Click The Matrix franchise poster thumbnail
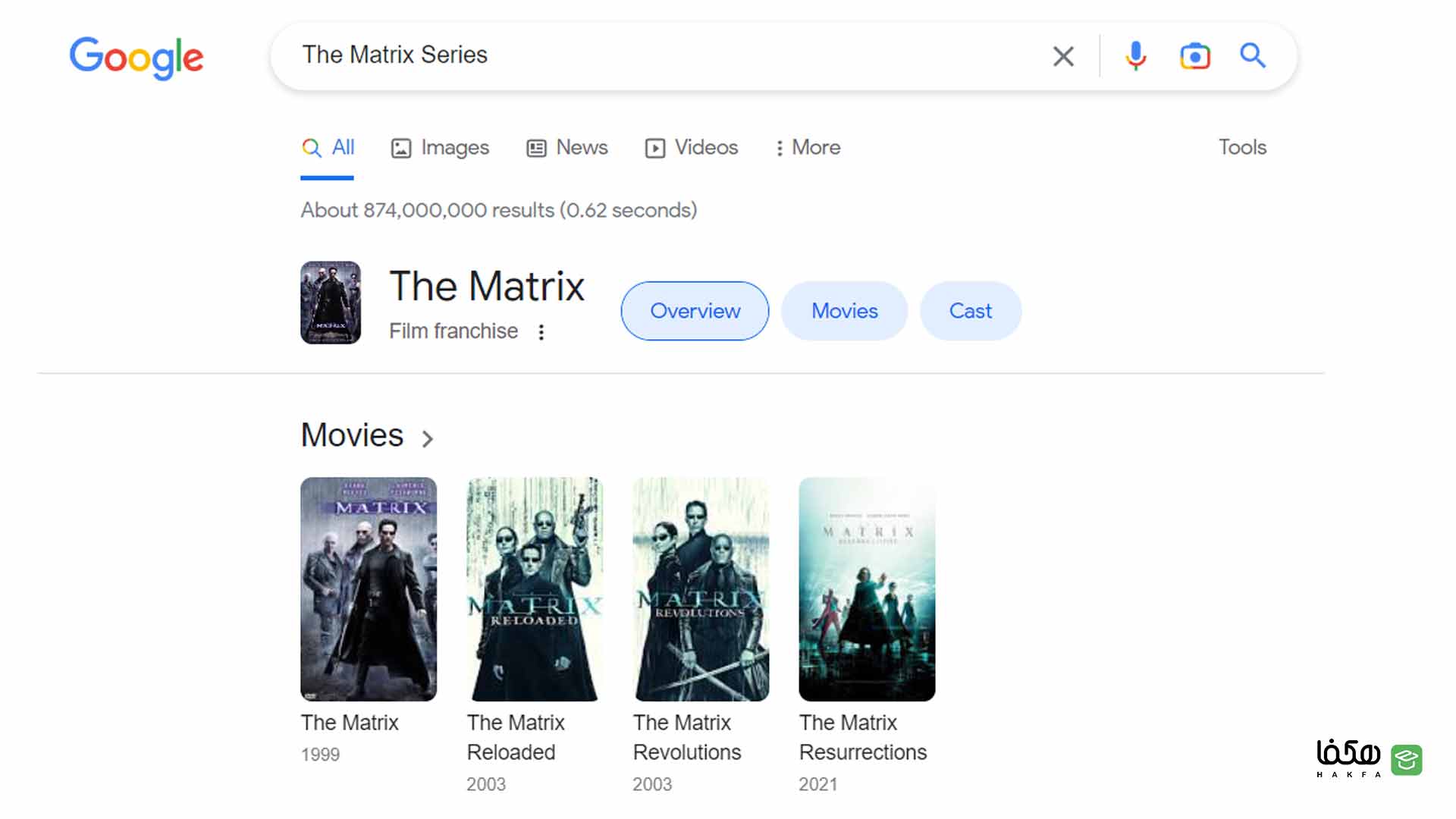1456x819 pixels. pos(331,303)
